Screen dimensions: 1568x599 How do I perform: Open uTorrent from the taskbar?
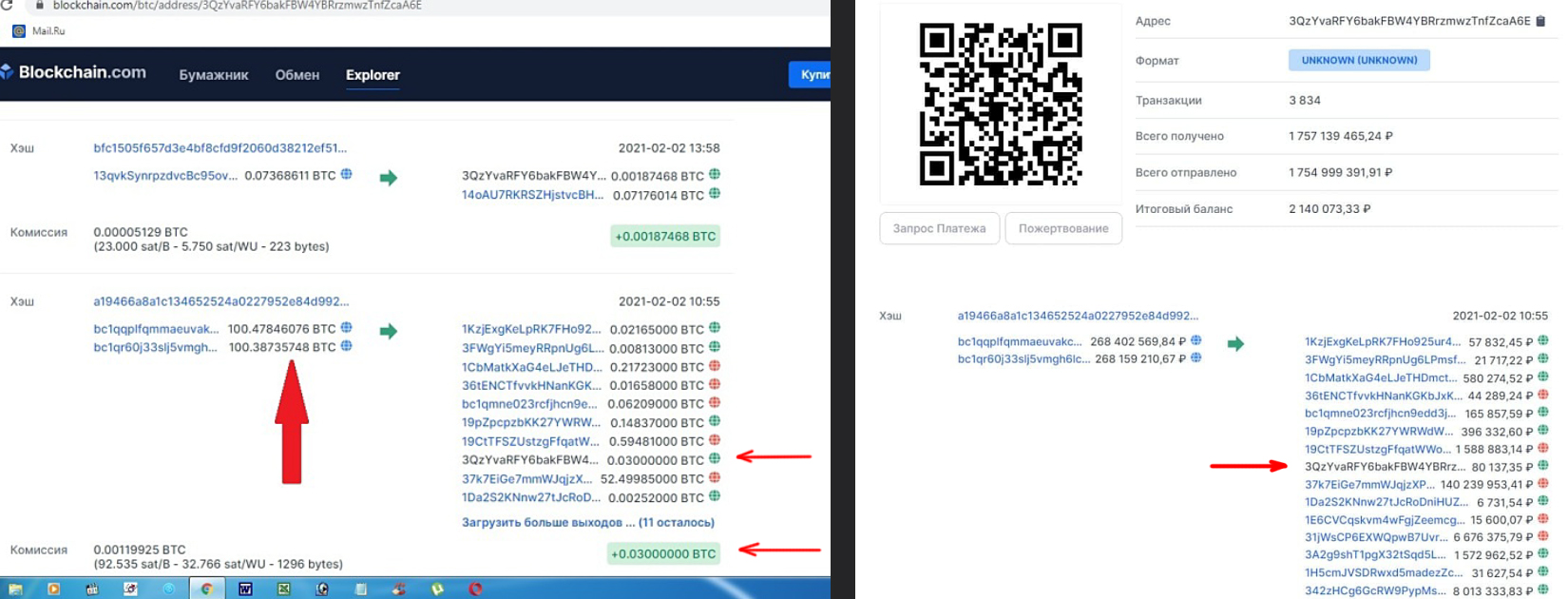(x=437, y=589)
